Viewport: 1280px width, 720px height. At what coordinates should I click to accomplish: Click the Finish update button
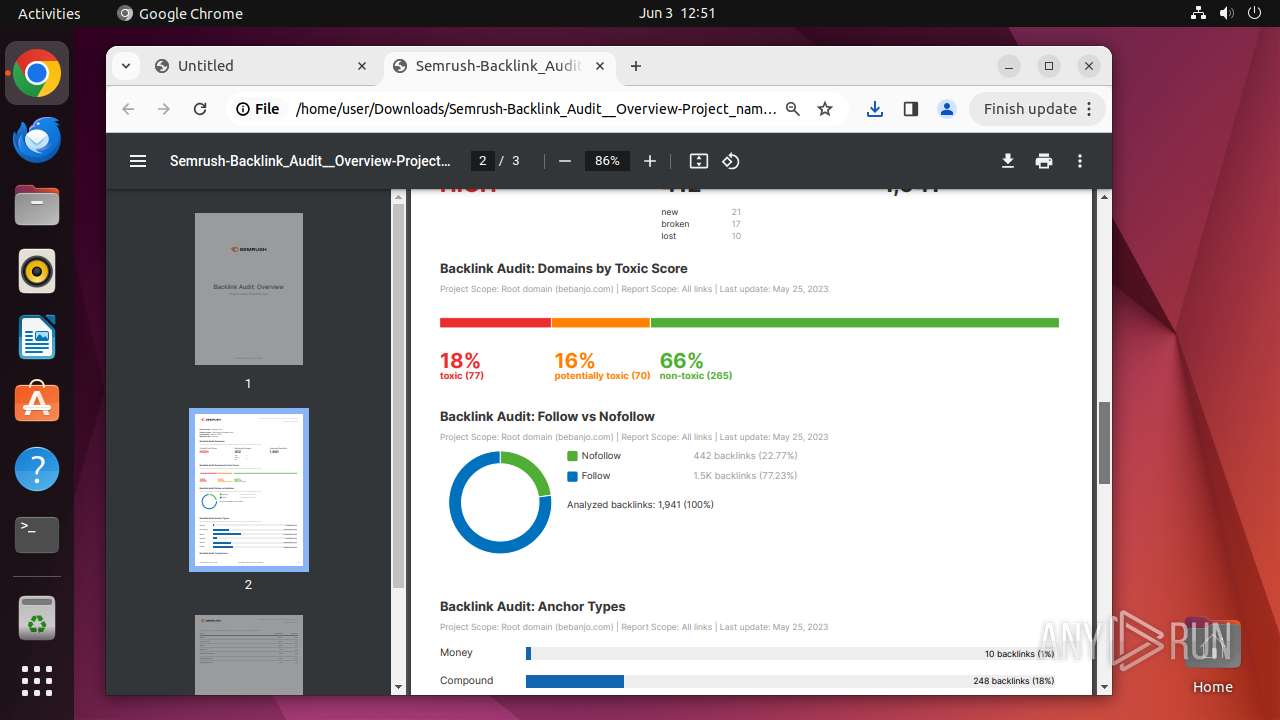tap(1037, 109)
